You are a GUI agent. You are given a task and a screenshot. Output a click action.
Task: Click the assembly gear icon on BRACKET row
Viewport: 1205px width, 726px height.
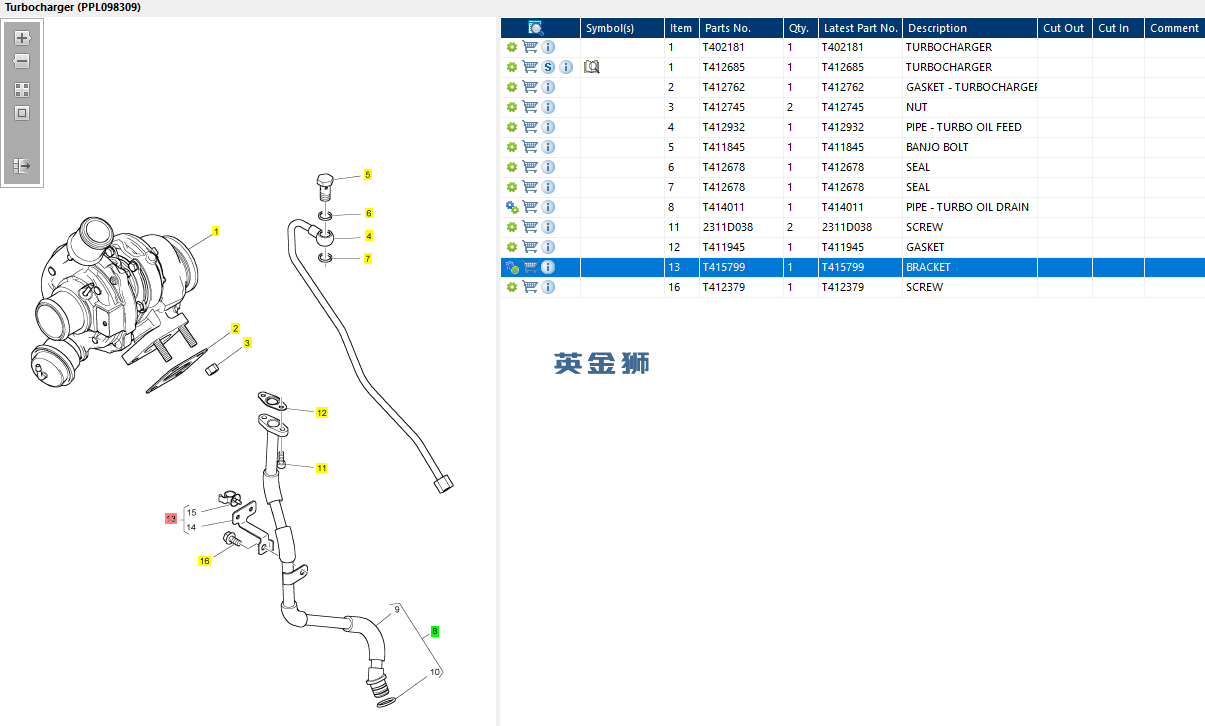(x=512, y=267)
